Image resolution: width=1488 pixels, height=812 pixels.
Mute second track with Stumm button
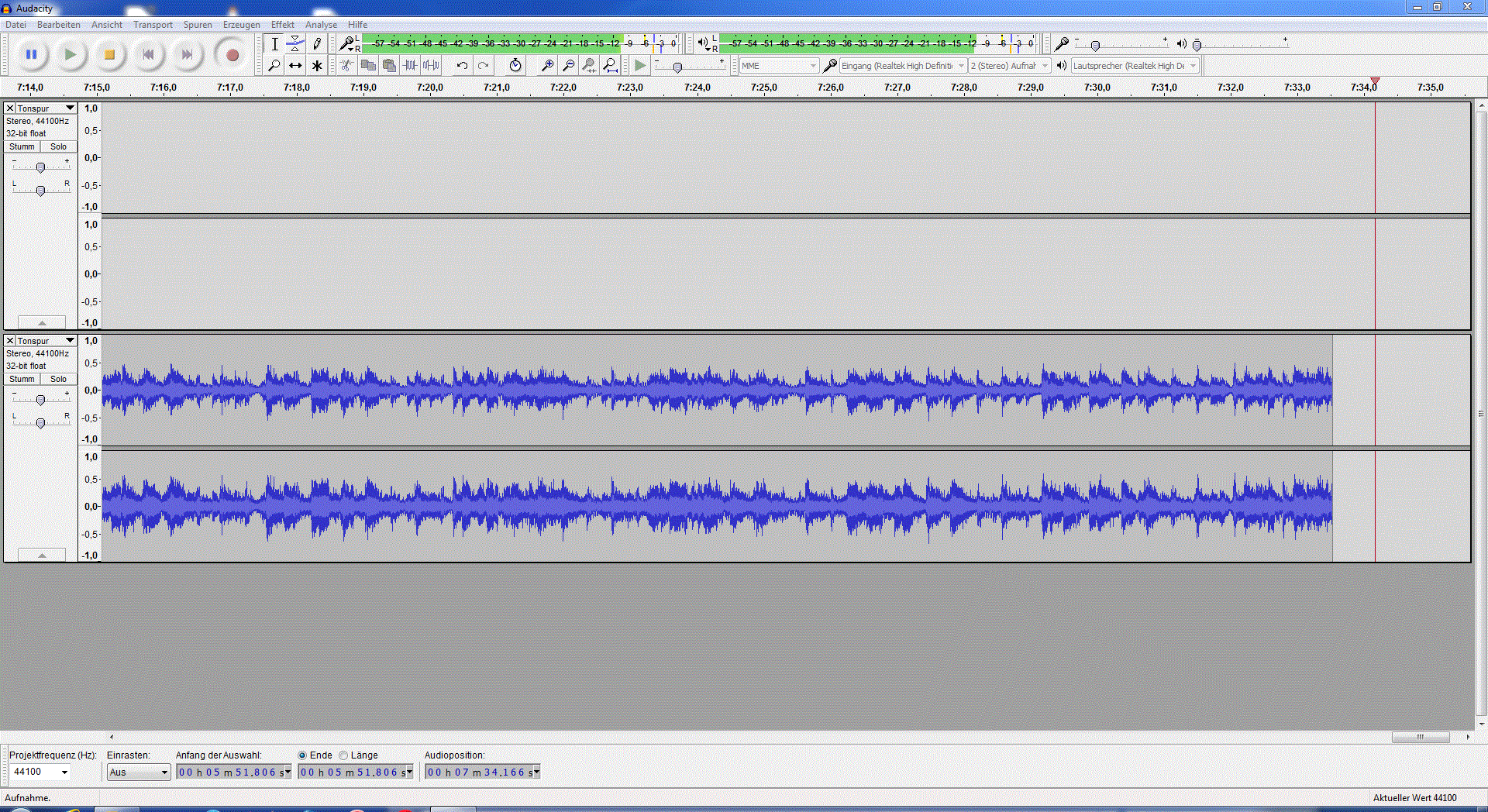coord(22,379)
